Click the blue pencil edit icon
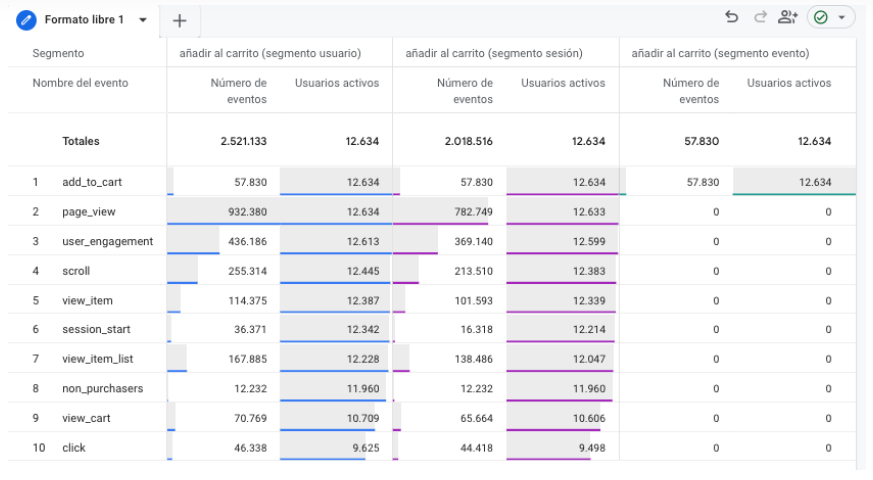873x480 pixels. (x=26, y=20)
